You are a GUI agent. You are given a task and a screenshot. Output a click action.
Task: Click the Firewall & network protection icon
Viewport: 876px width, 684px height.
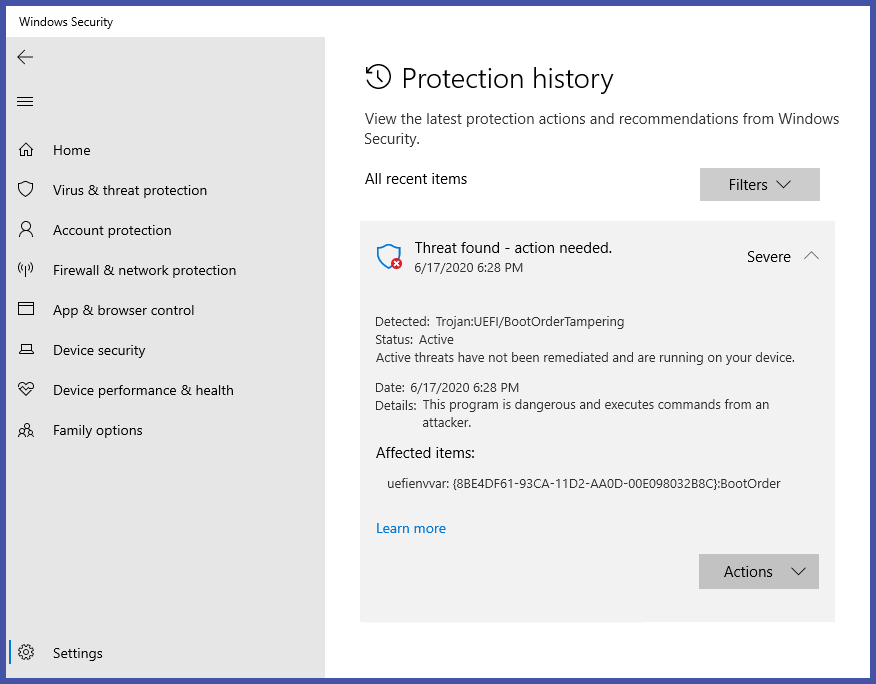pos(26,270)
